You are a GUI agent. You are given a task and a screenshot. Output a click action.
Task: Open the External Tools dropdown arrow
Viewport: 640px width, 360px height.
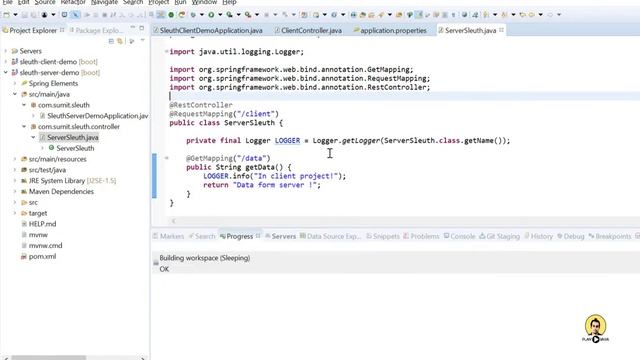click(x=257, y=15)
